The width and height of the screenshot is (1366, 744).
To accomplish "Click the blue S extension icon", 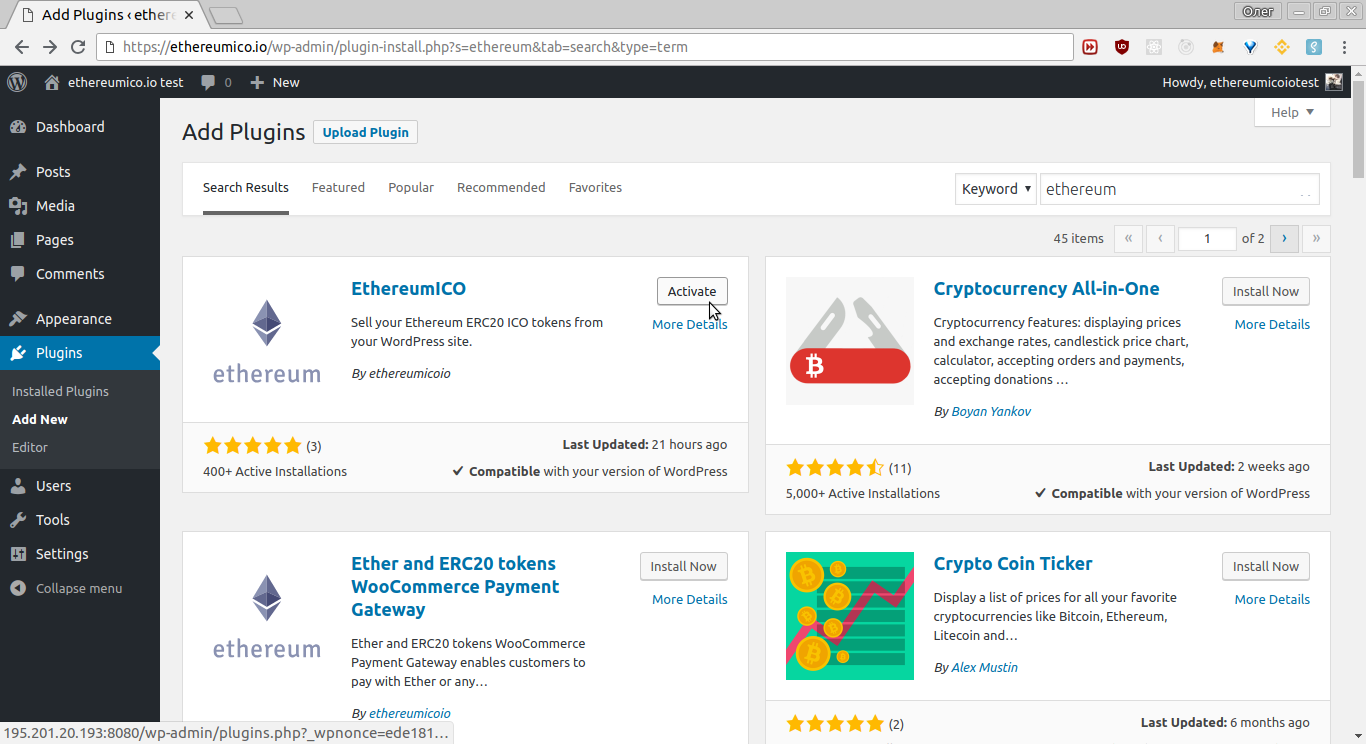I will [1314, 47].
